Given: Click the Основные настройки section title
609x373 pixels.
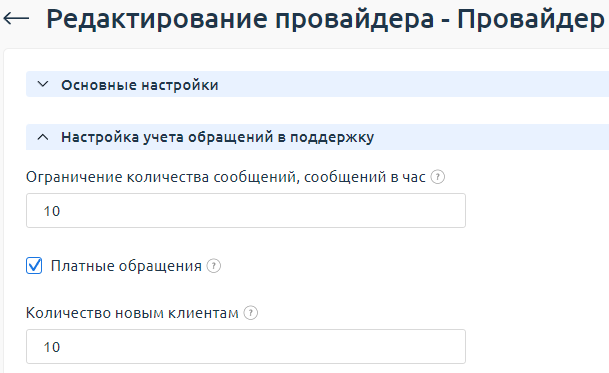Looking at the screenshot, I should coord(140,85).
